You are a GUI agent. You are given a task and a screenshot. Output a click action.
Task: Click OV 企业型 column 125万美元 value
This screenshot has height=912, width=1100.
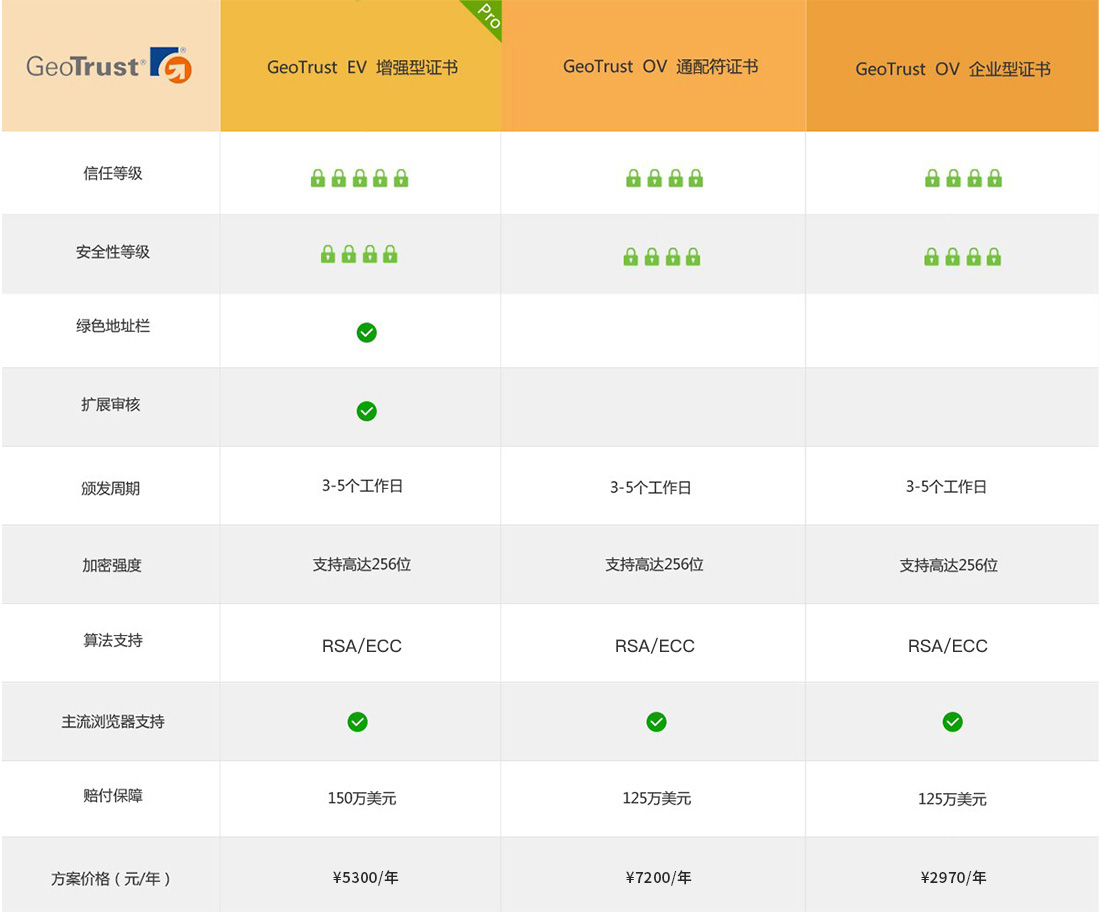click(952, 799)
